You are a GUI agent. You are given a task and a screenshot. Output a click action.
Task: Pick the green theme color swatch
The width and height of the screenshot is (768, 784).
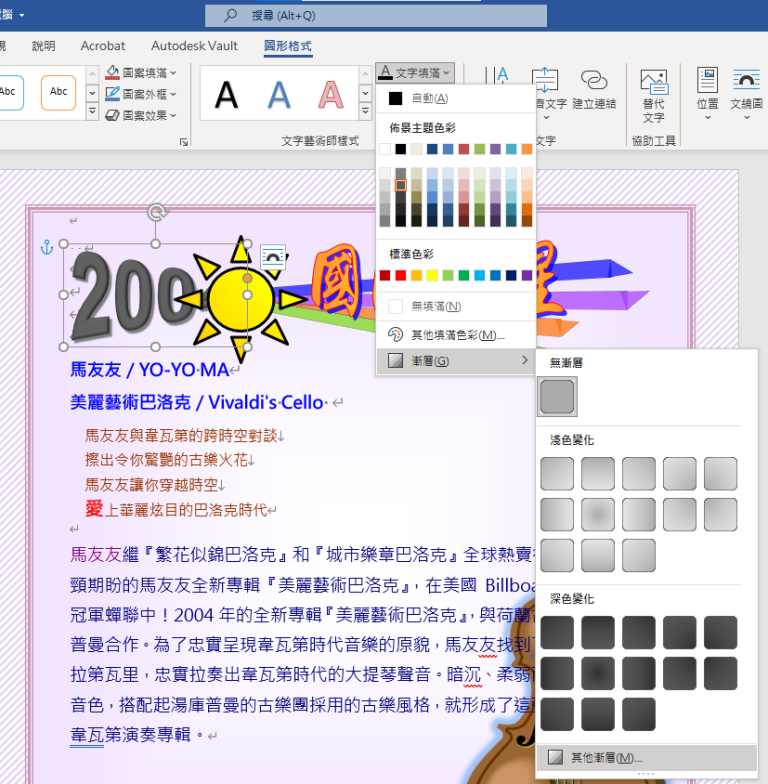[x=480, y=149]
